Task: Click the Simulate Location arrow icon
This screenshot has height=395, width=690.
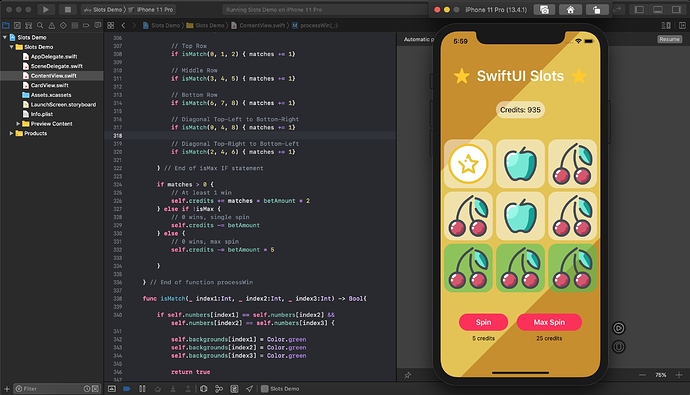Action: coord(250,389)
